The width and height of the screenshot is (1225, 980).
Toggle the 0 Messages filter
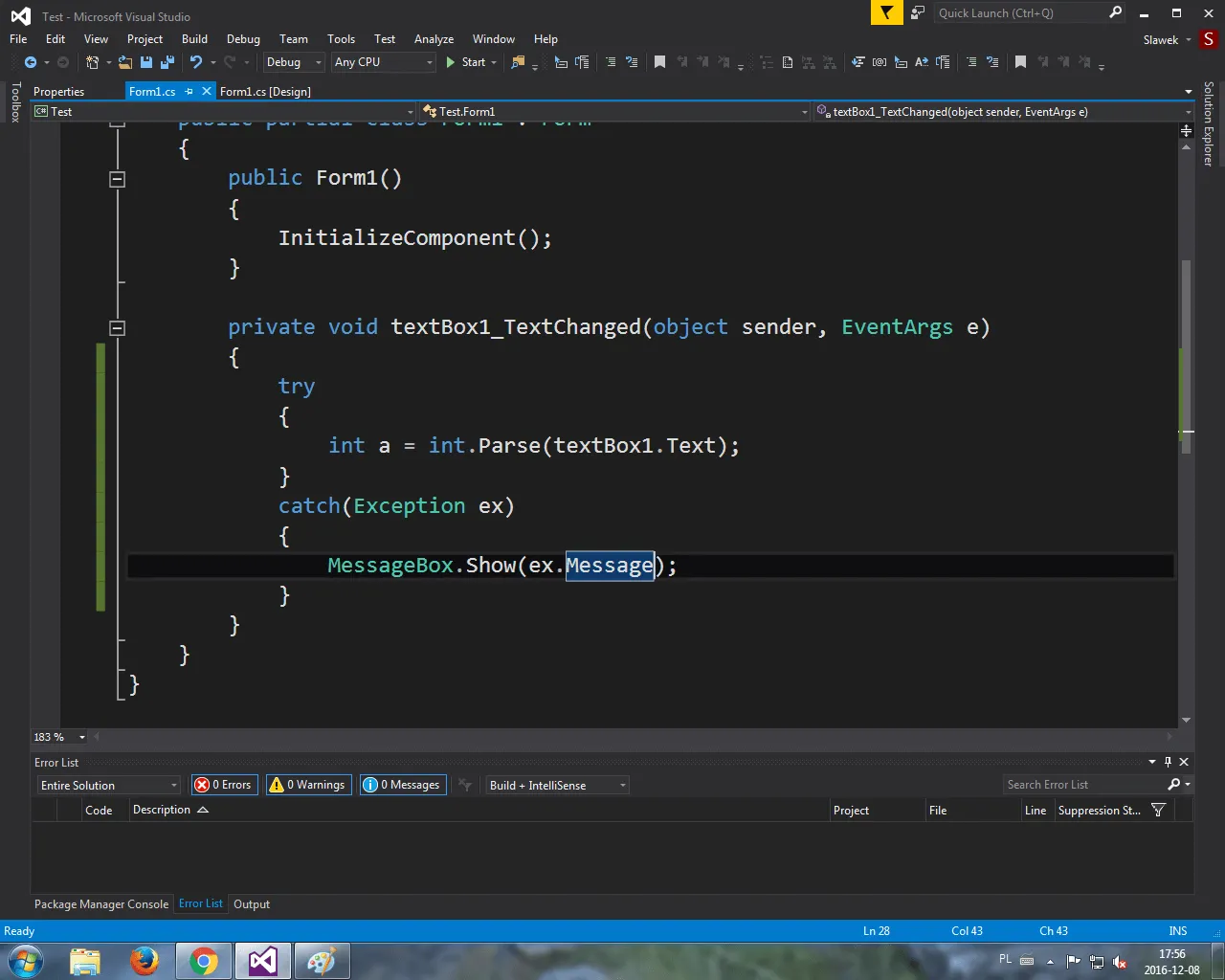[403, 785]
